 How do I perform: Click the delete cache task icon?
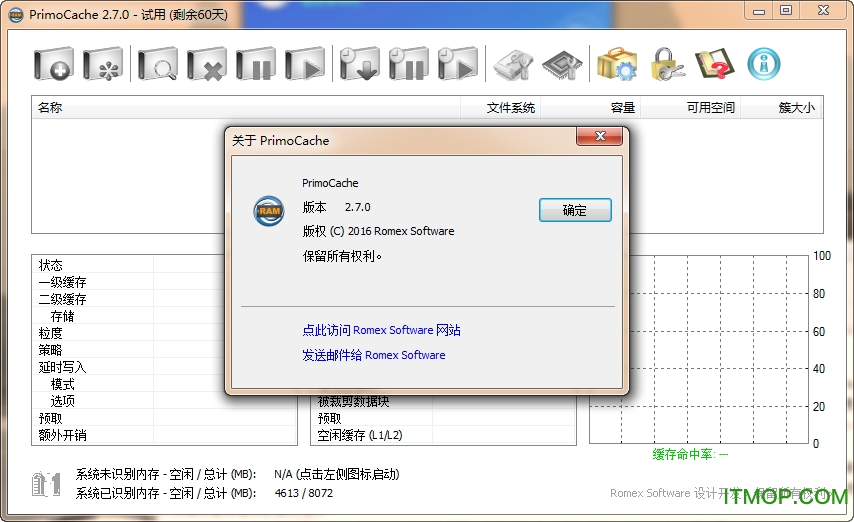(207, 64)
